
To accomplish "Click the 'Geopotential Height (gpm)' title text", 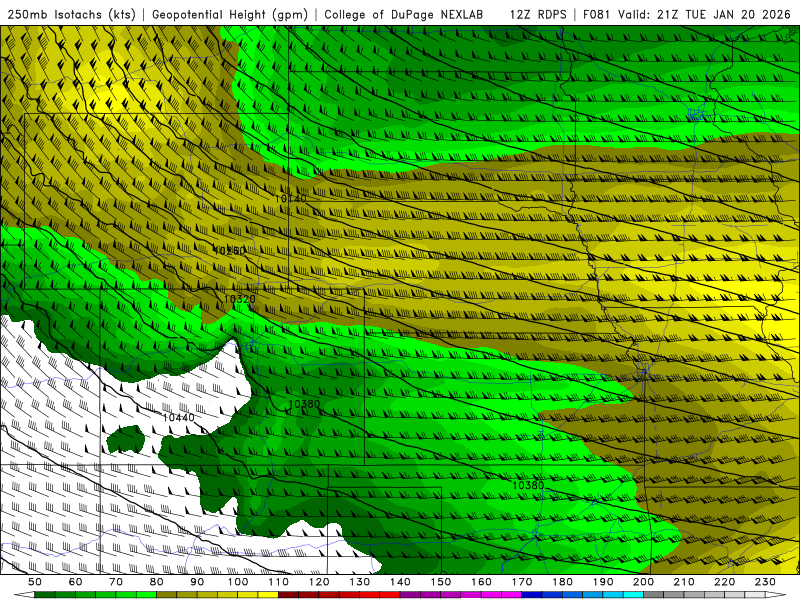I will (230, 14).
